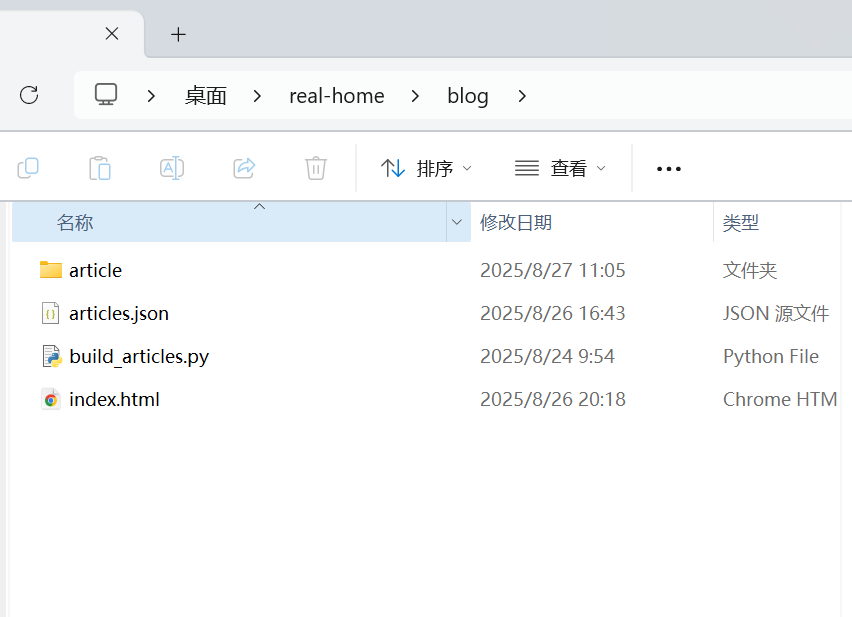Open the 查看 view dropdown

point(560,168)
